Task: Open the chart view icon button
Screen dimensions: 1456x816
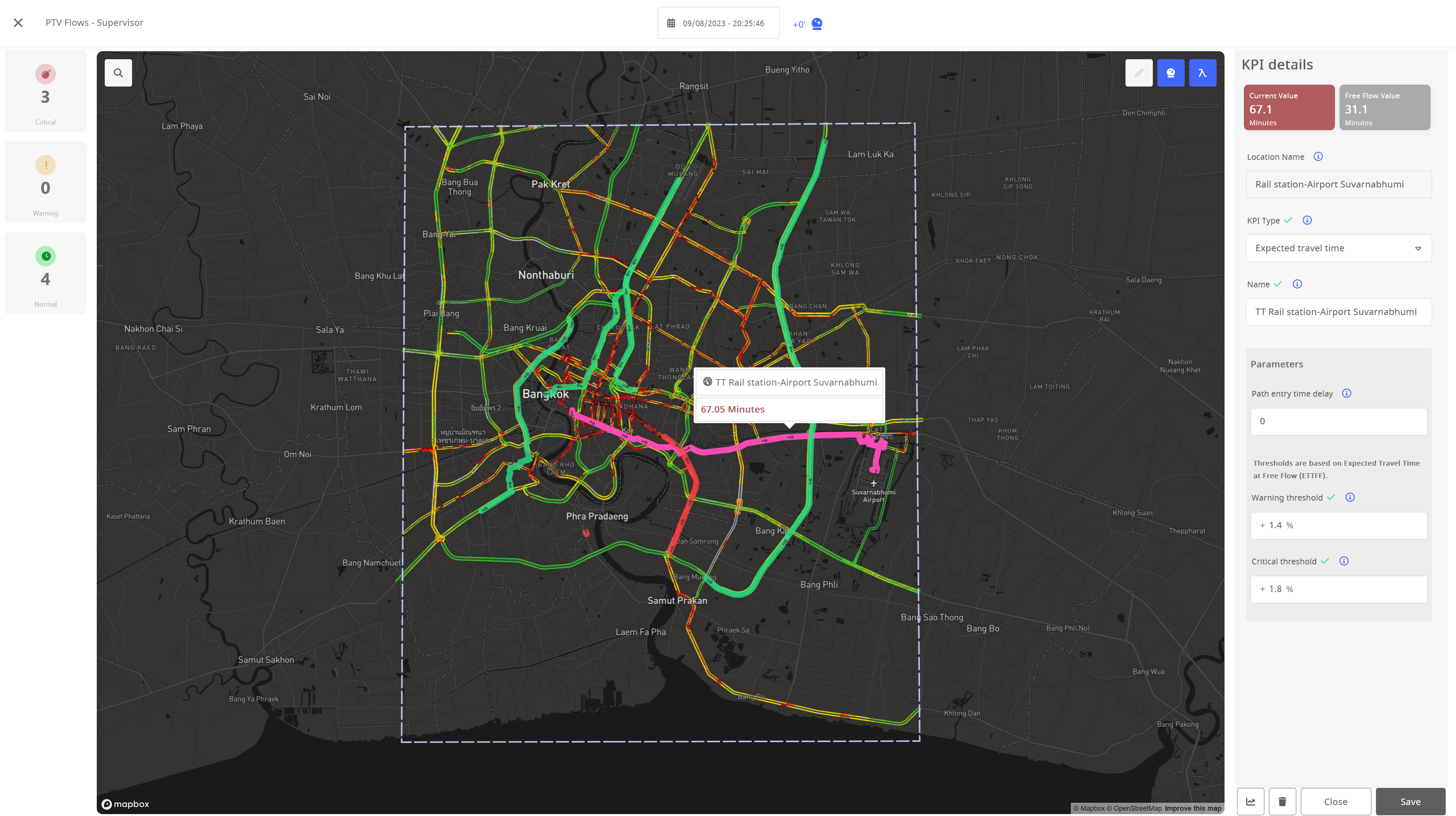Action: (1250, 801)
